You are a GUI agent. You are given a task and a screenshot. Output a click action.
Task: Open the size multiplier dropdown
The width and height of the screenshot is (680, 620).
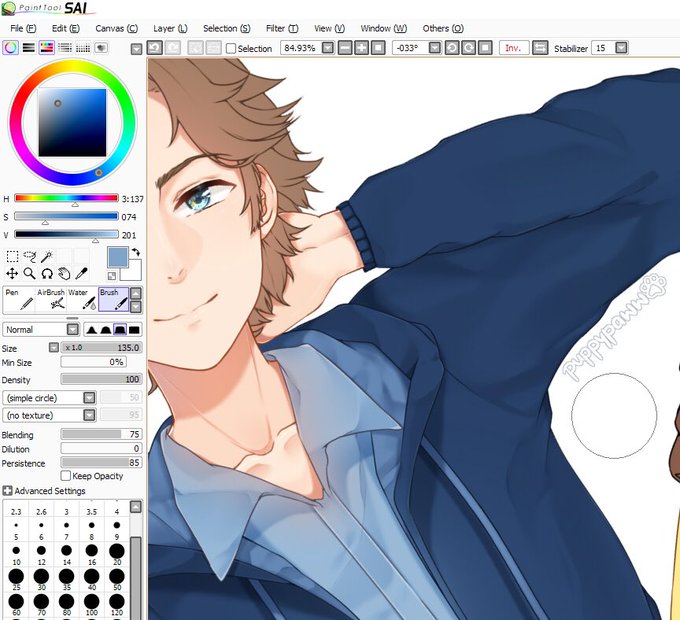coord(54,348)
